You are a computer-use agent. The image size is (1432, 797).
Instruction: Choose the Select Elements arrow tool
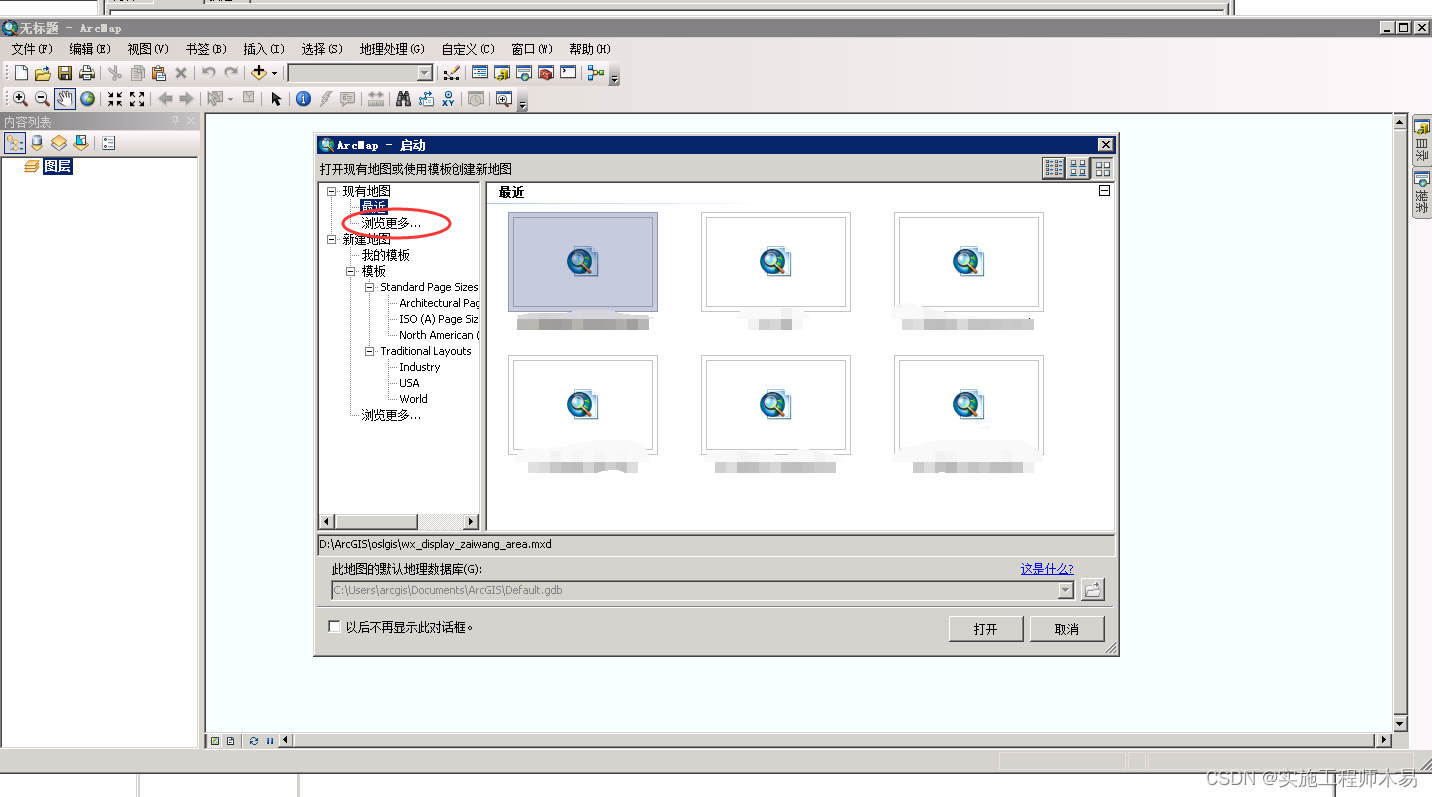pos(277,99)
